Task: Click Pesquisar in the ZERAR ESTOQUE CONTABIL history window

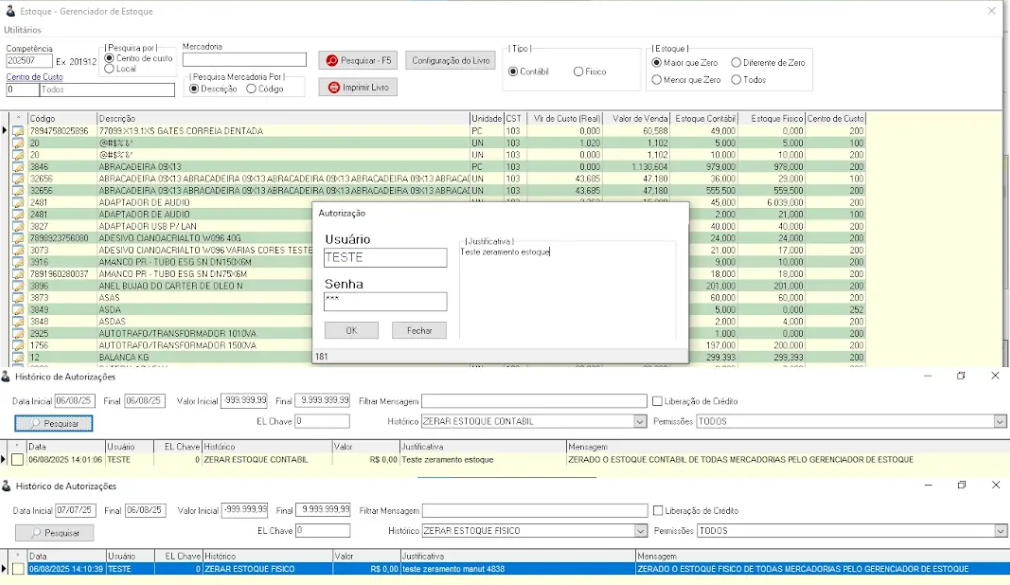Action: point(54,423)
